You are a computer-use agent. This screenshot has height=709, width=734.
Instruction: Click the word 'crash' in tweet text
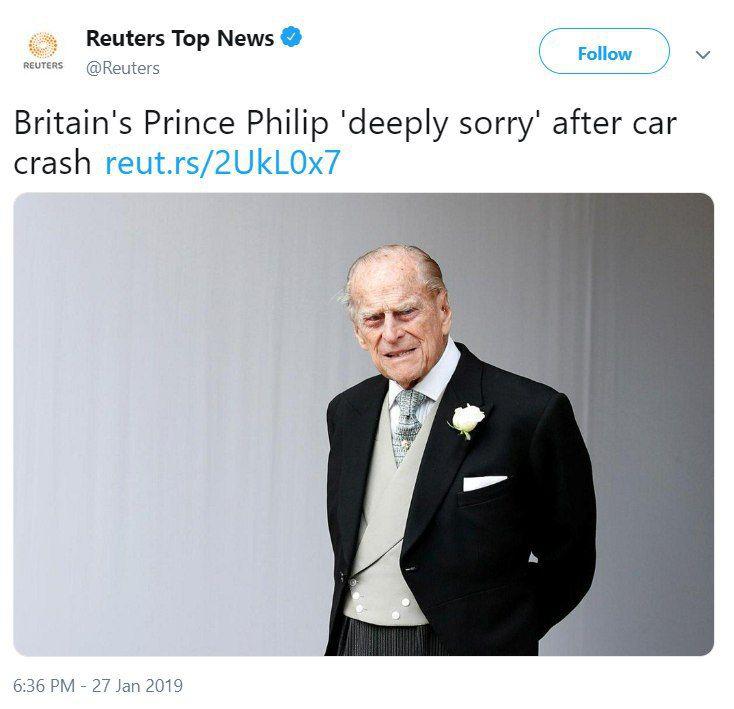point(52,163)
